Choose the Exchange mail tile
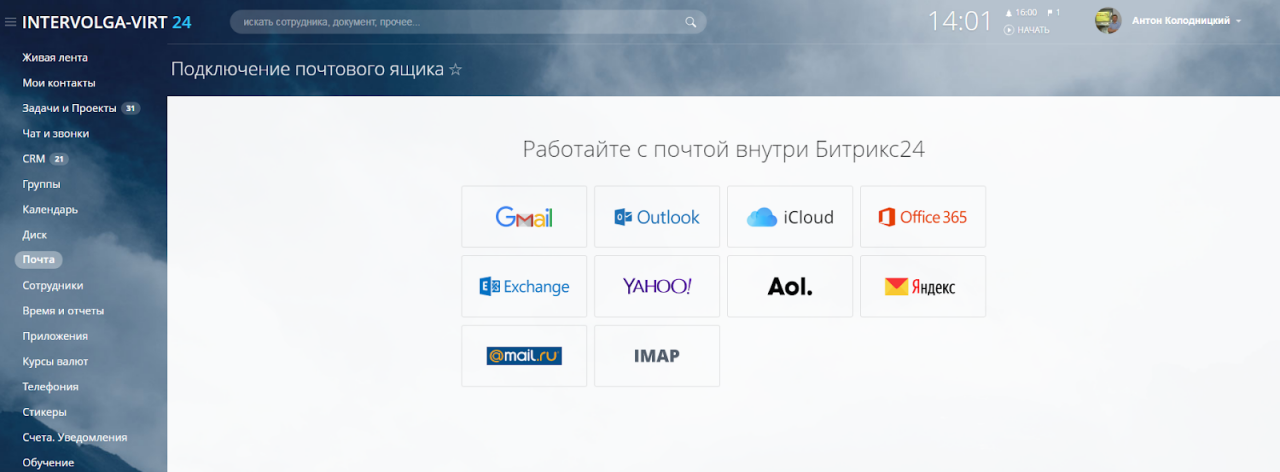 tap(524, 287)
